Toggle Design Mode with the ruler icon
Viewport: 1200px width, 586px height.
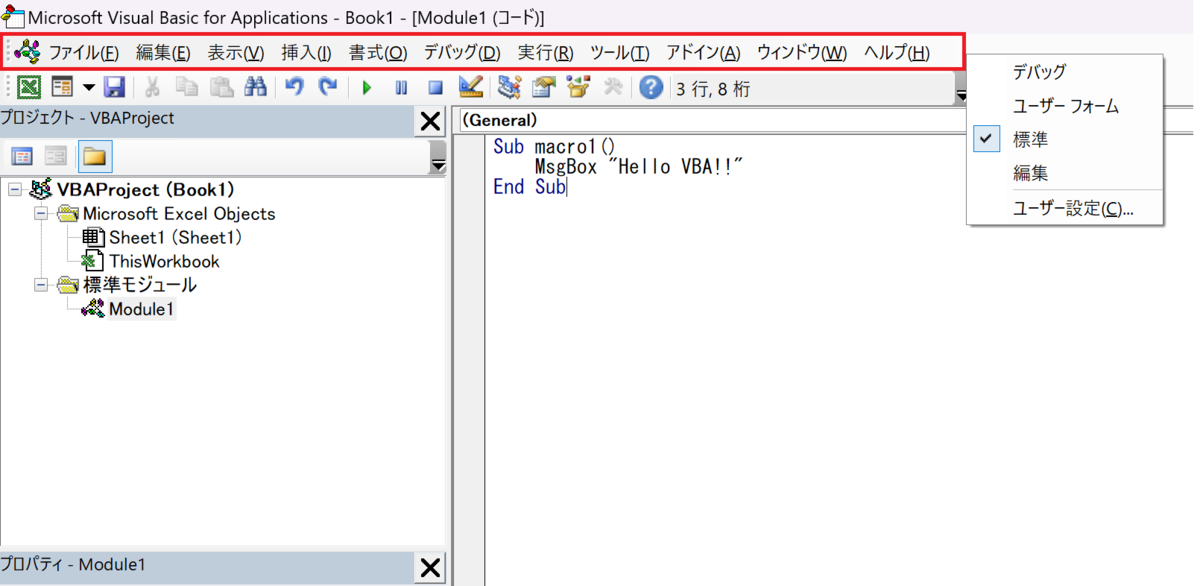coord(470,88)
